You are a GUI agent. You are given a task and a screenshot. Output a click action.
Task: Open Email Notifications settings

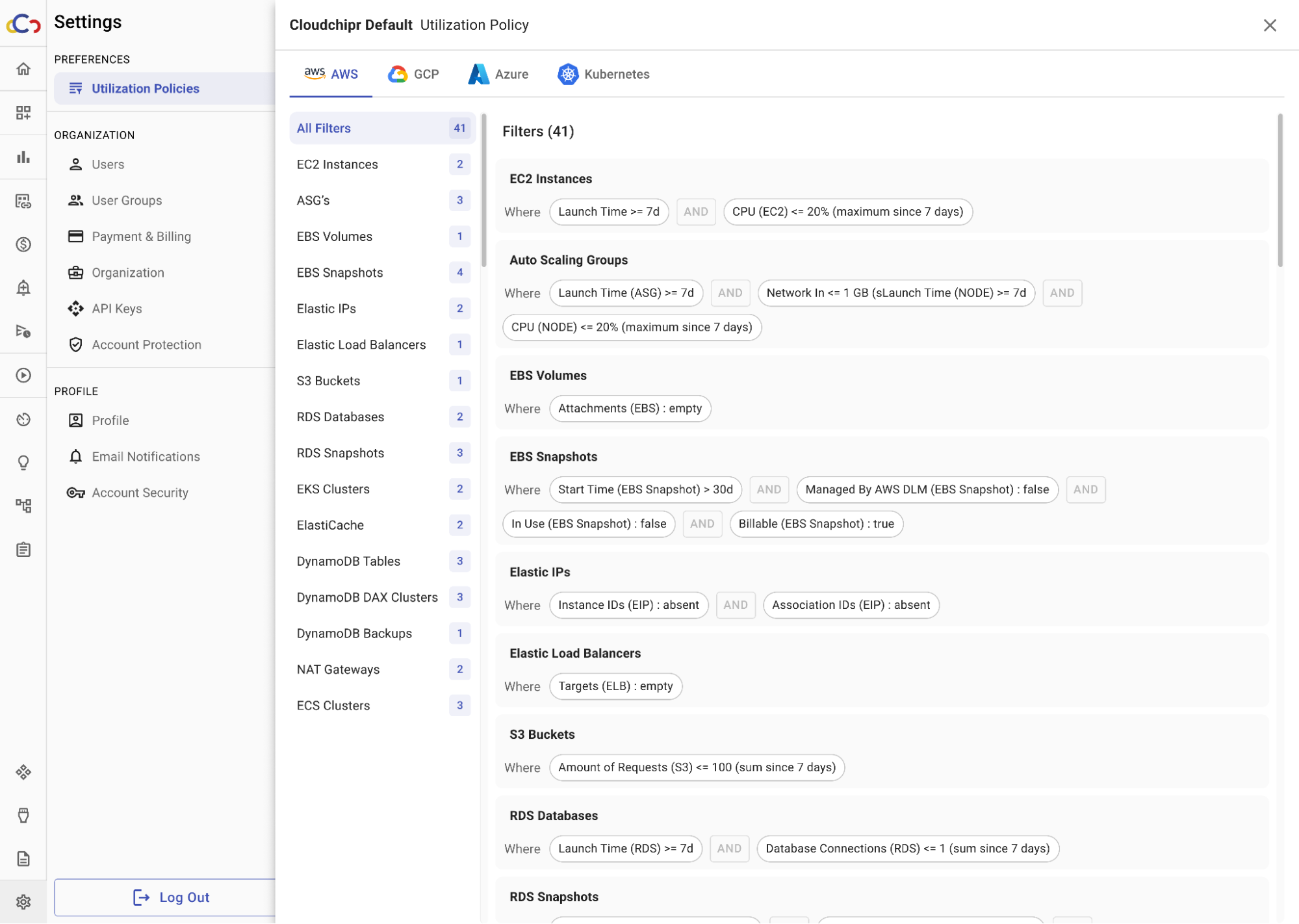(x=146, y=457)
